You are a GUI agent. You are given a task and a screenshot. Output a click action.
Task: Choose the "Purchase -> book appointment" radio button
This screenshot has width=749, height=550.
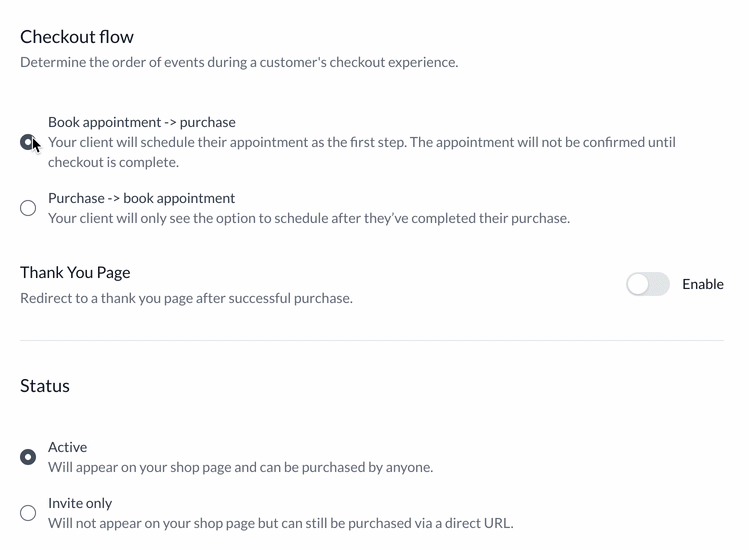(28, 208)
